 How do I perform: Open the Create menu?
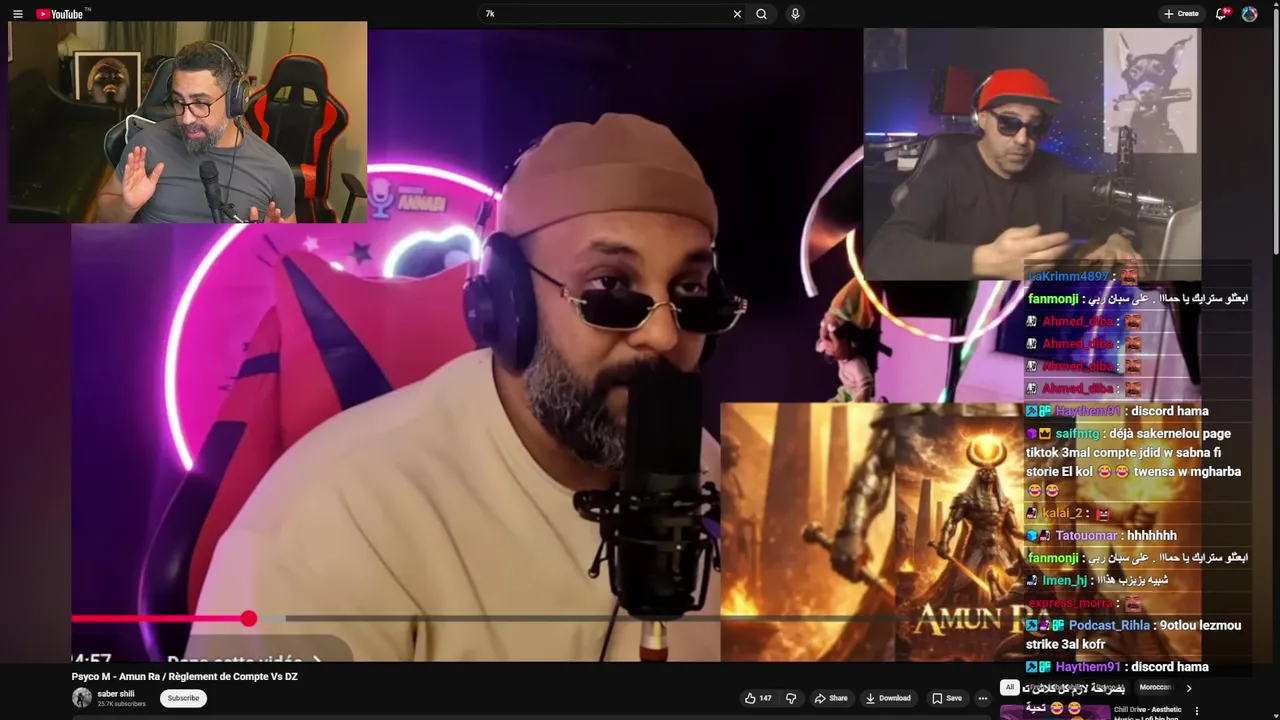(1181, 14)
